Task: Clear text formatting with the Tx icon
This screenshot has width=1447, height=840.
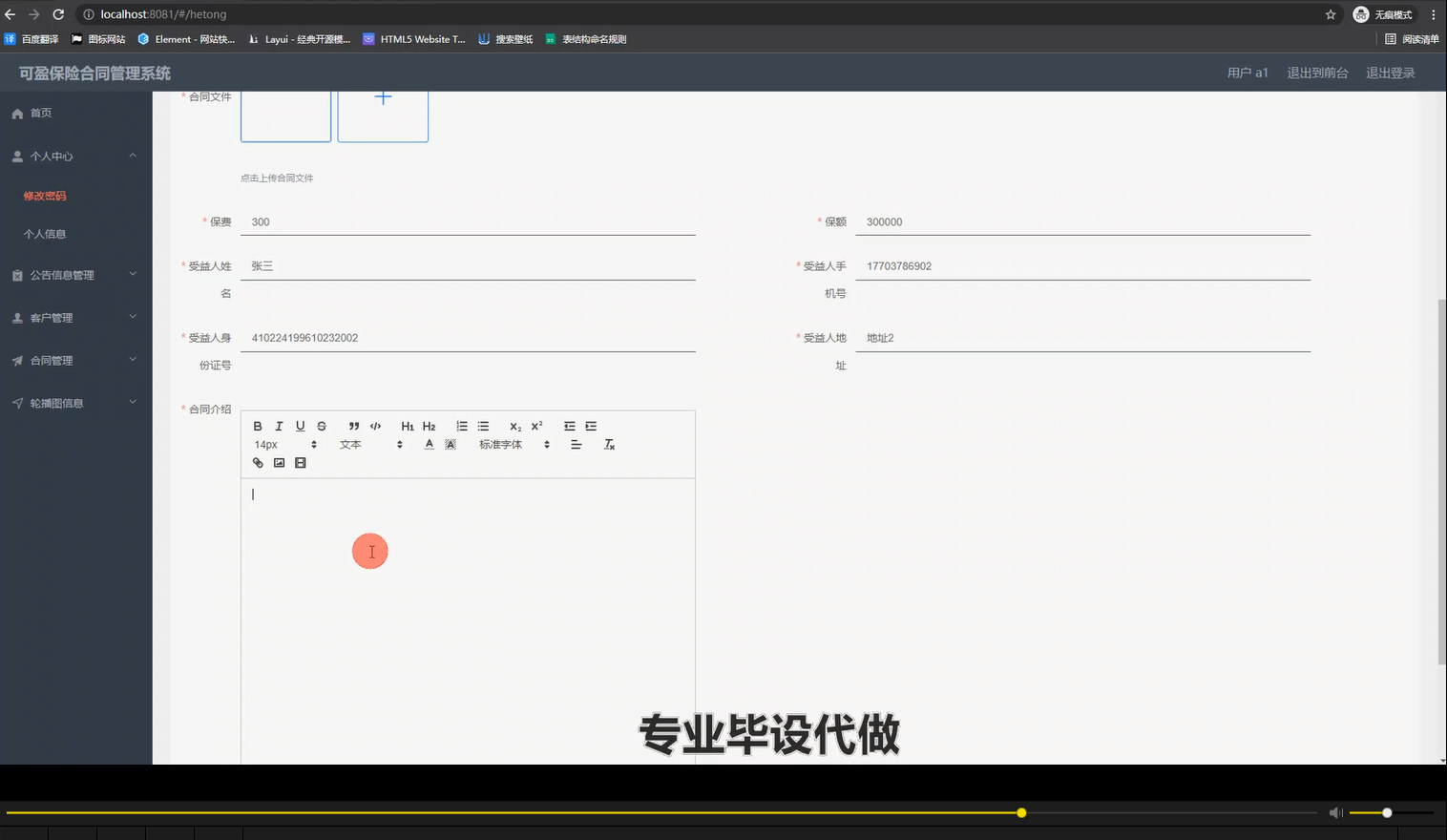Action: click(x=609, y=444)
